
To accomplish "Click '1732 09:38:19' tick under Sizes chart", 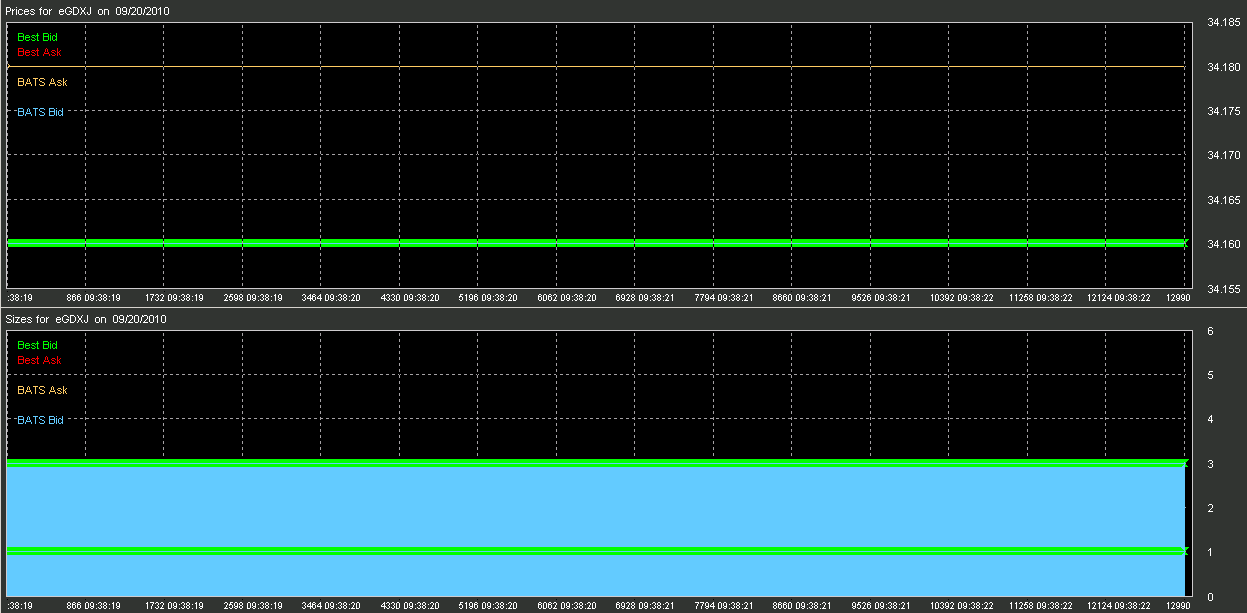I will click(175, 605).
